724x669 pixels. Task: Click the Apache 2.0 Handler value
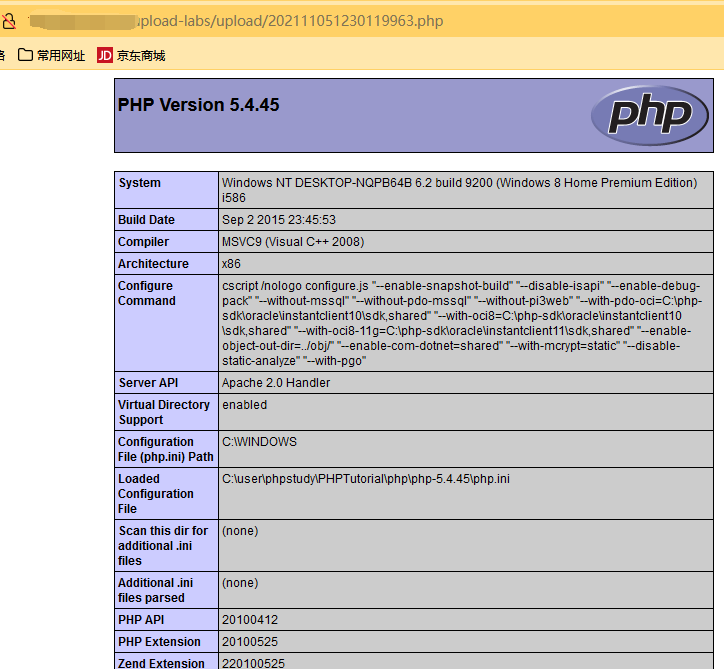point(276,383)
